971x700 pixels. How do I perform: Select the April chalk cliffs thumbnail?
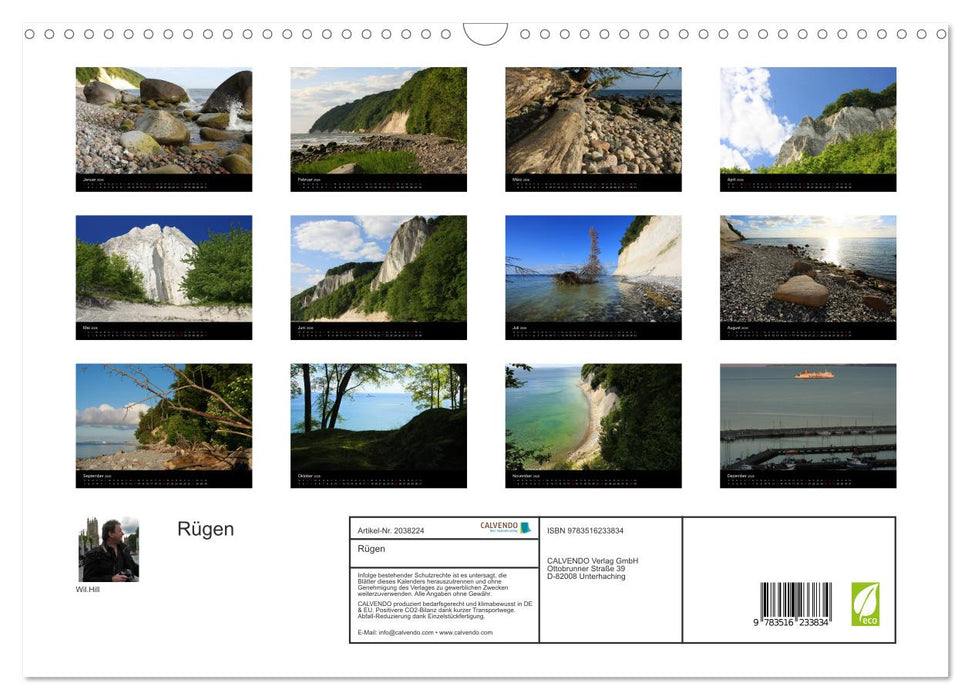(808, 128)
